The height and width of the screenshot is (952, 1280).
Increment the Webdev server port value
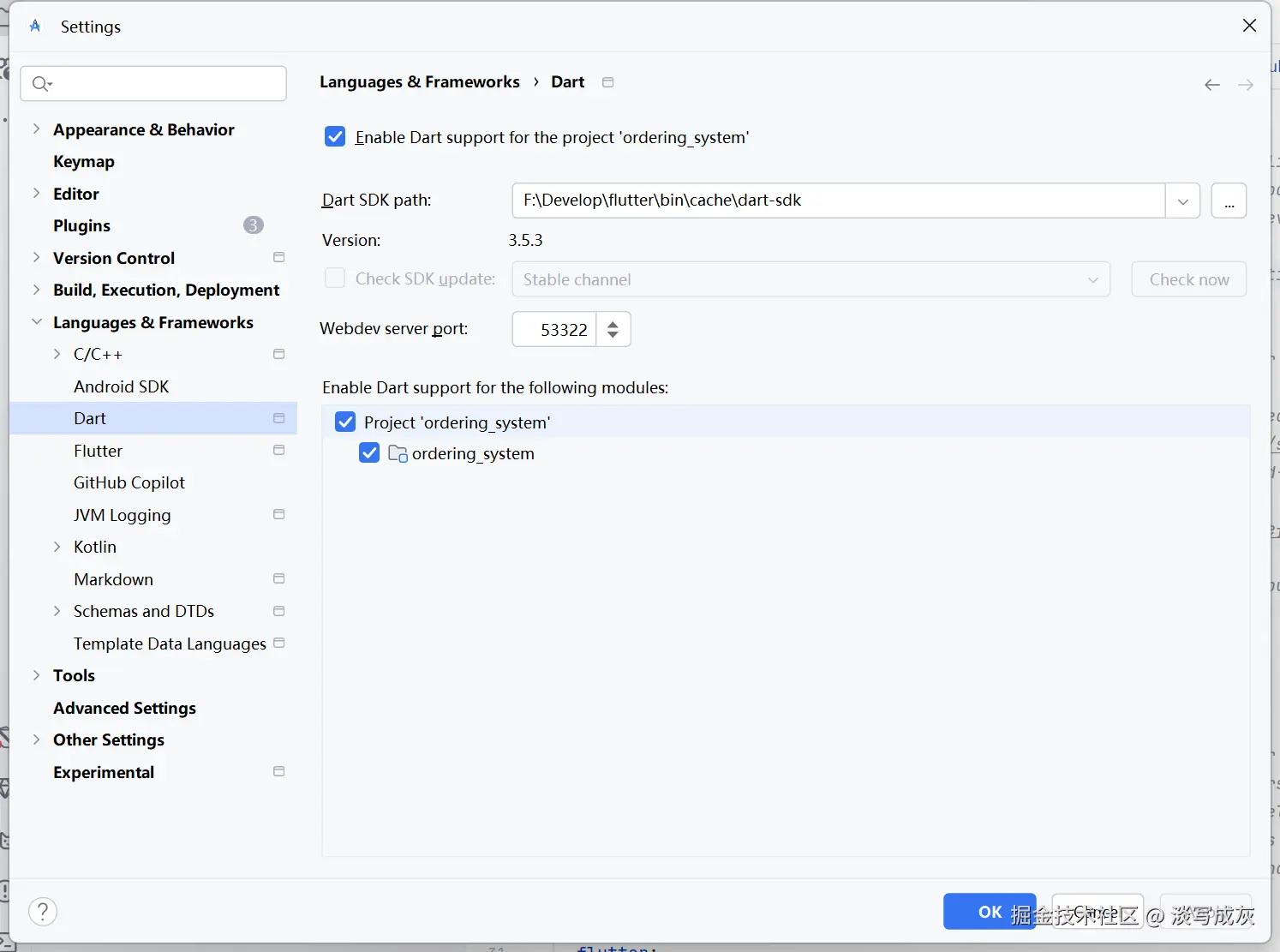coord(613,323)
